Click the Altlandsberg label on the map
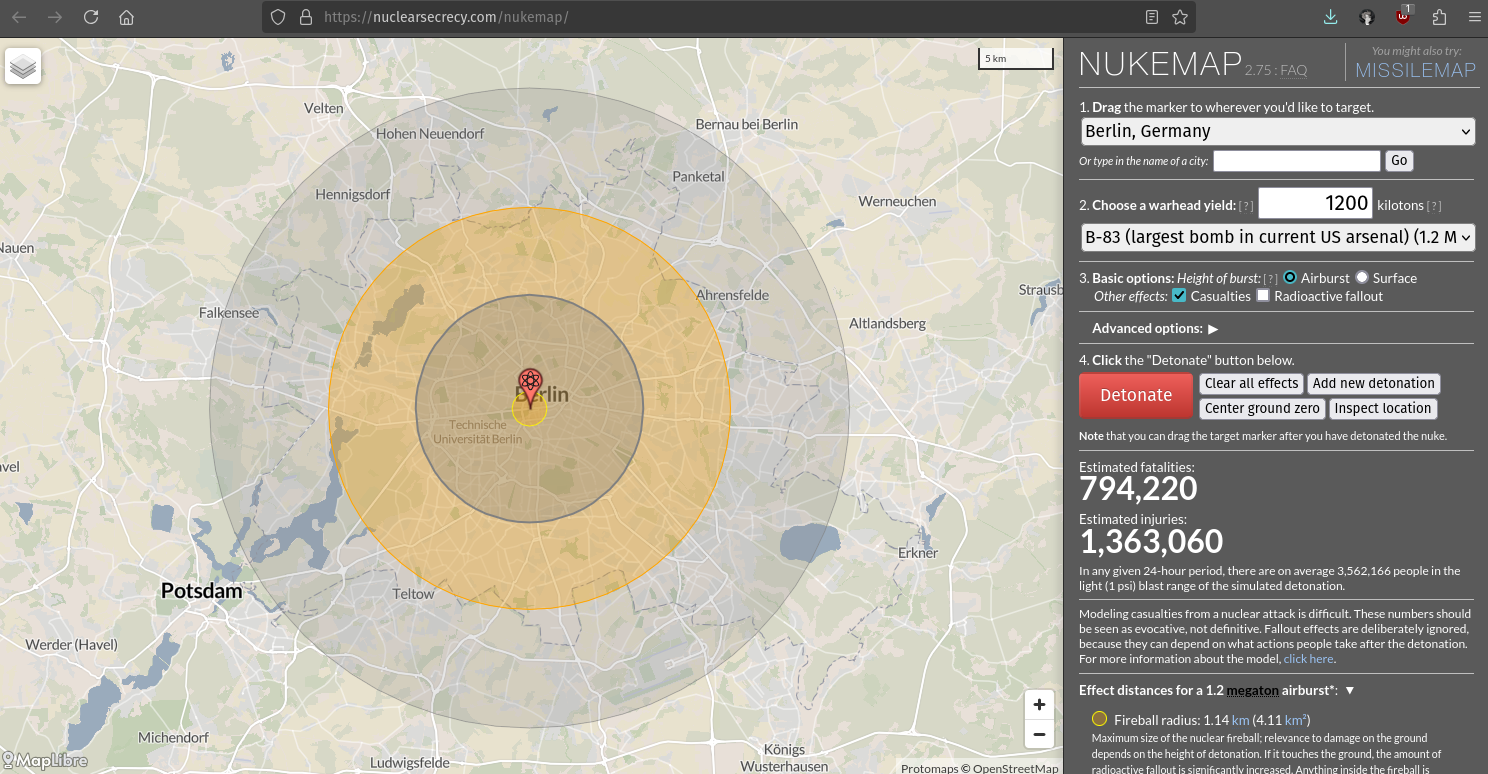Image resolution: width=1488 pixels, height=774 pixels. (887, 323)
